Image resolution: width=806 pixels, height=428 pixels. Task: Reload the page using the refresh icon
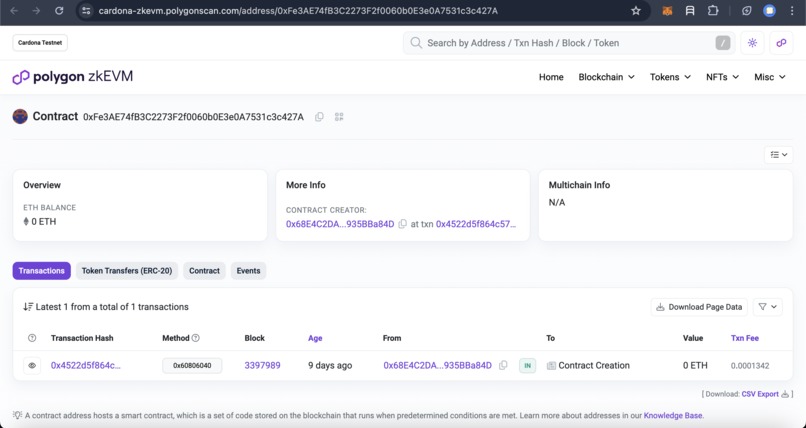click(x=59, y=10)
